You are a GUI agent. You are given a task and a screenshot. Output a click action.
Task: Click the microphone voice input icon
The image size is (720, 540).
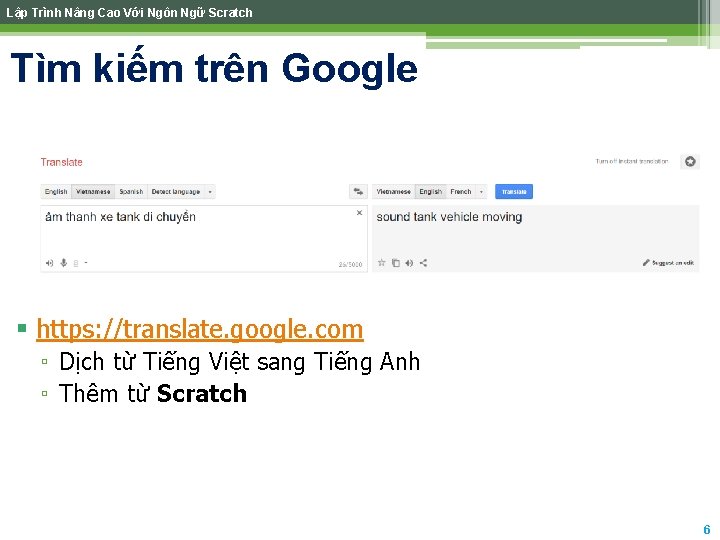tap(64, 263)
